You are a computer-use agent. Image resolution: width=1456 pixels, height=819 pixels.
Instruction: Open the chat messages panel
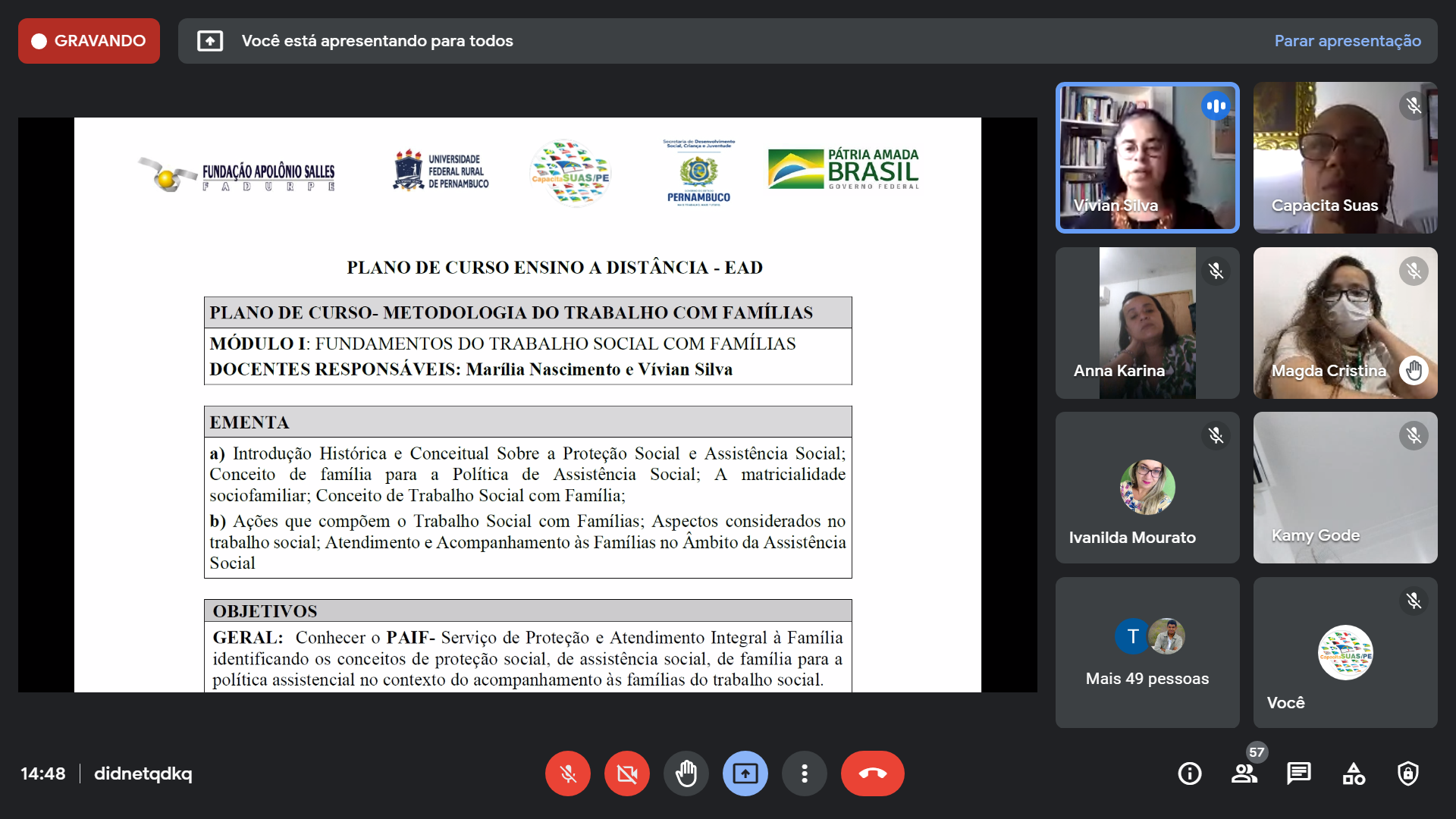coord(1298,773)
